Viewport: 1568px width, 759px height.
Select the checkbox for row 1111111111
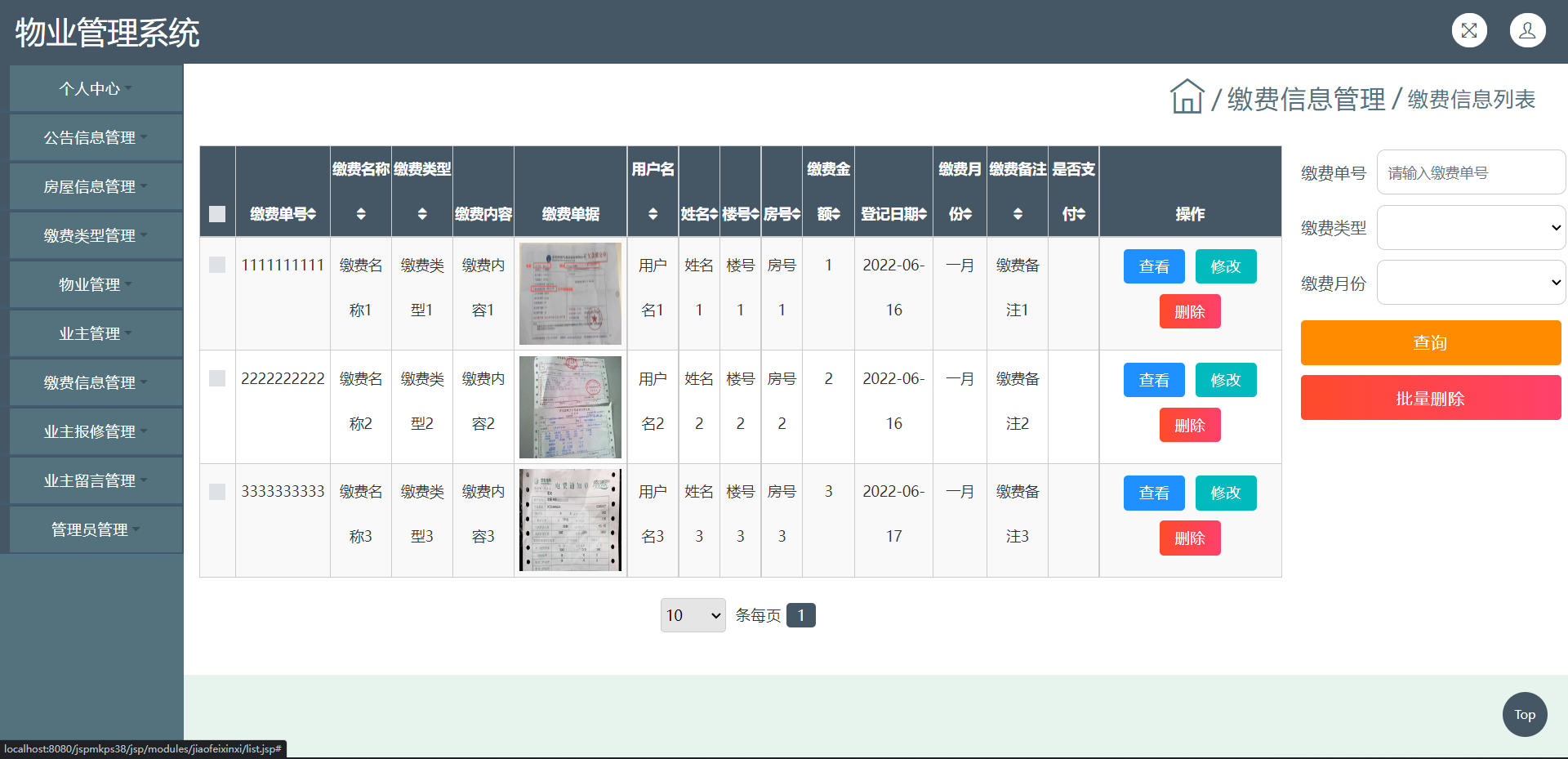[x=217, y=265]
